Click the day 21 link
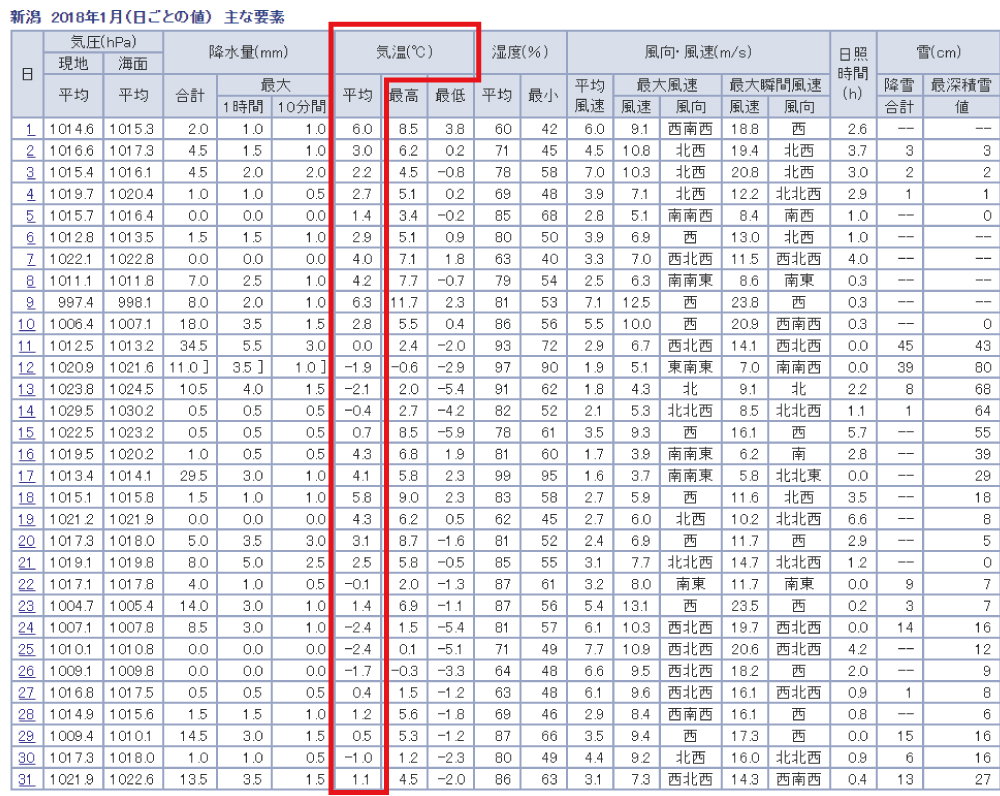 point(30,562)
